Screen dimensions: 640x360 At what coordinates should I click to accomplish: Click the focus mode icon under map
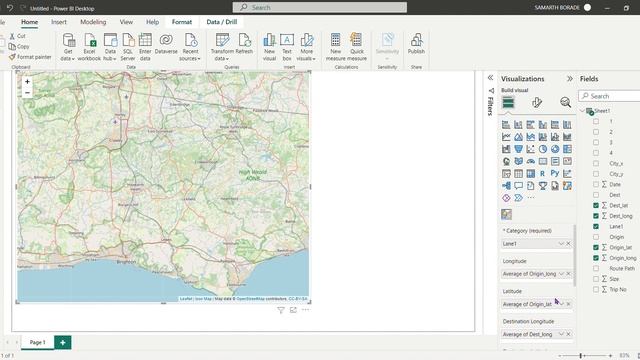(x=293, y=310)
